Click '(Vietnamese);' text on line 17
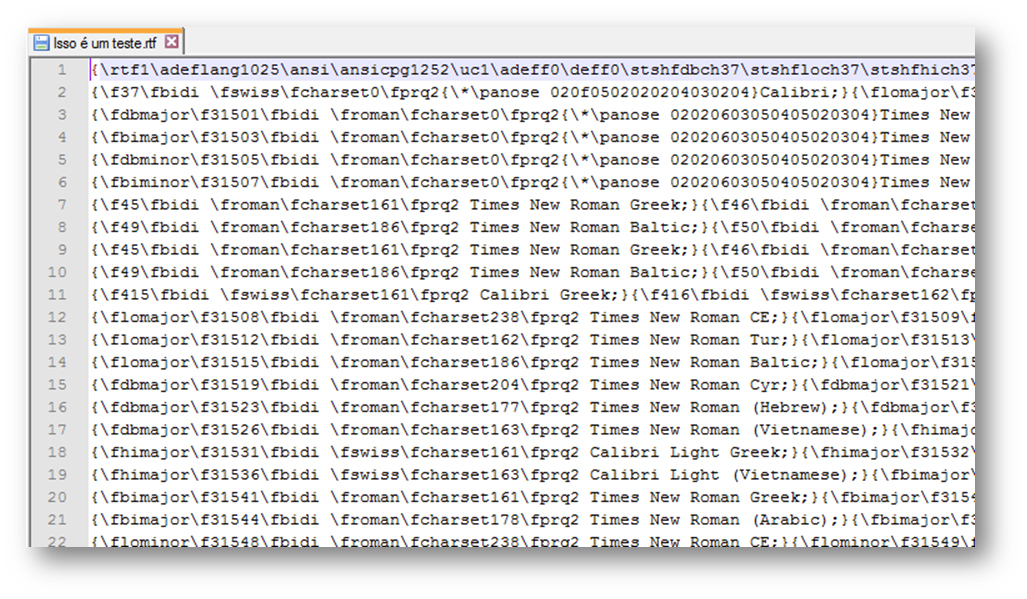 pos(814,430)
